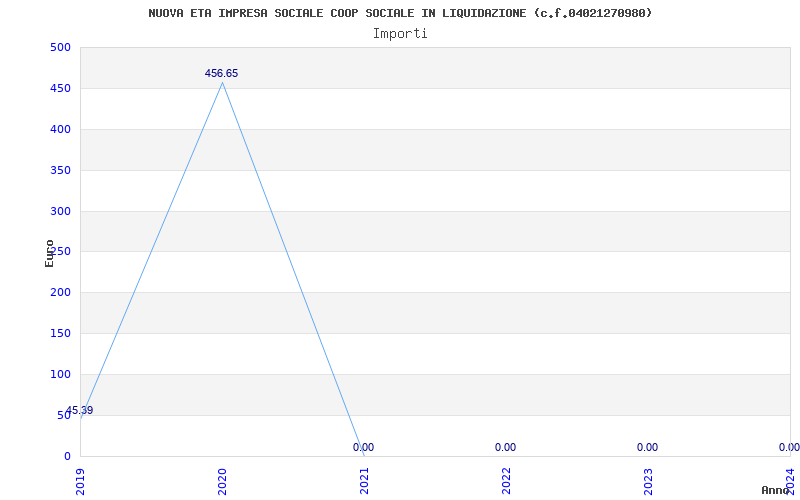Click the 0.00 label above 2024
The height and width of the screenshot is (500, 800).
[x=789, y=447]
